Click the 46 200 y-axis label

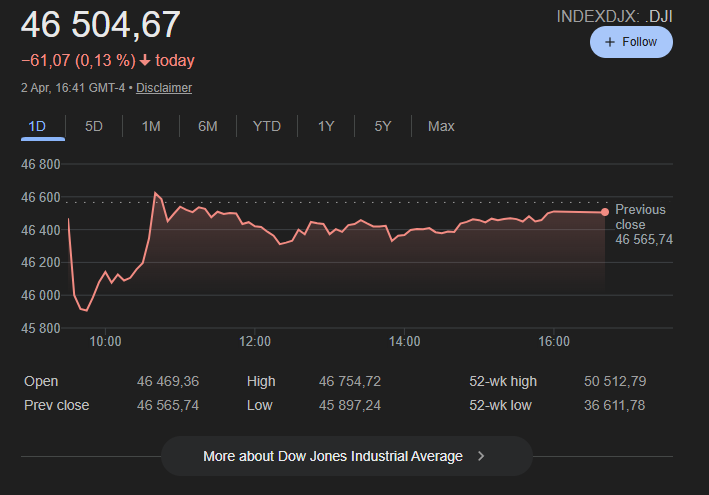41,262
